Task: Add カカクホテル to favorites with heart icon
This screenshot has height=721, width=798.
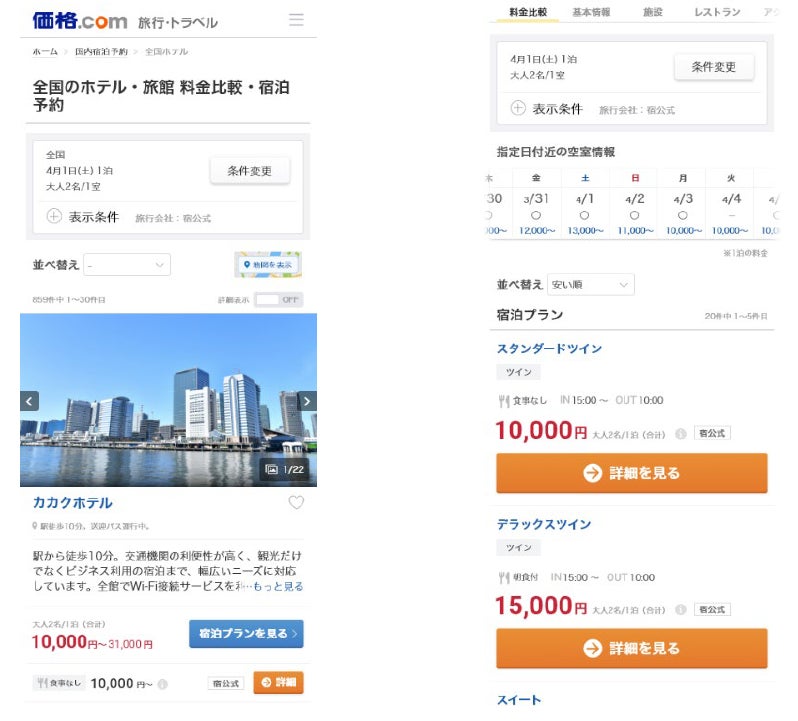Action: click(x=296, y=503)
